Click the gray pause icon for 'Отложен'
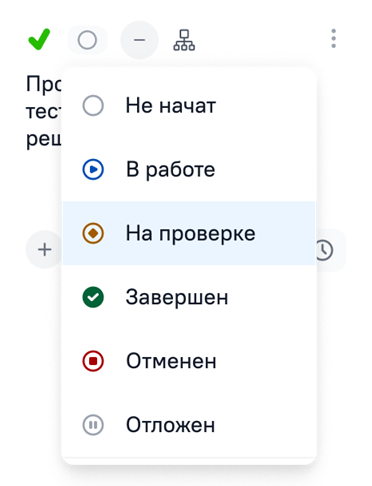 pos(93,425)
